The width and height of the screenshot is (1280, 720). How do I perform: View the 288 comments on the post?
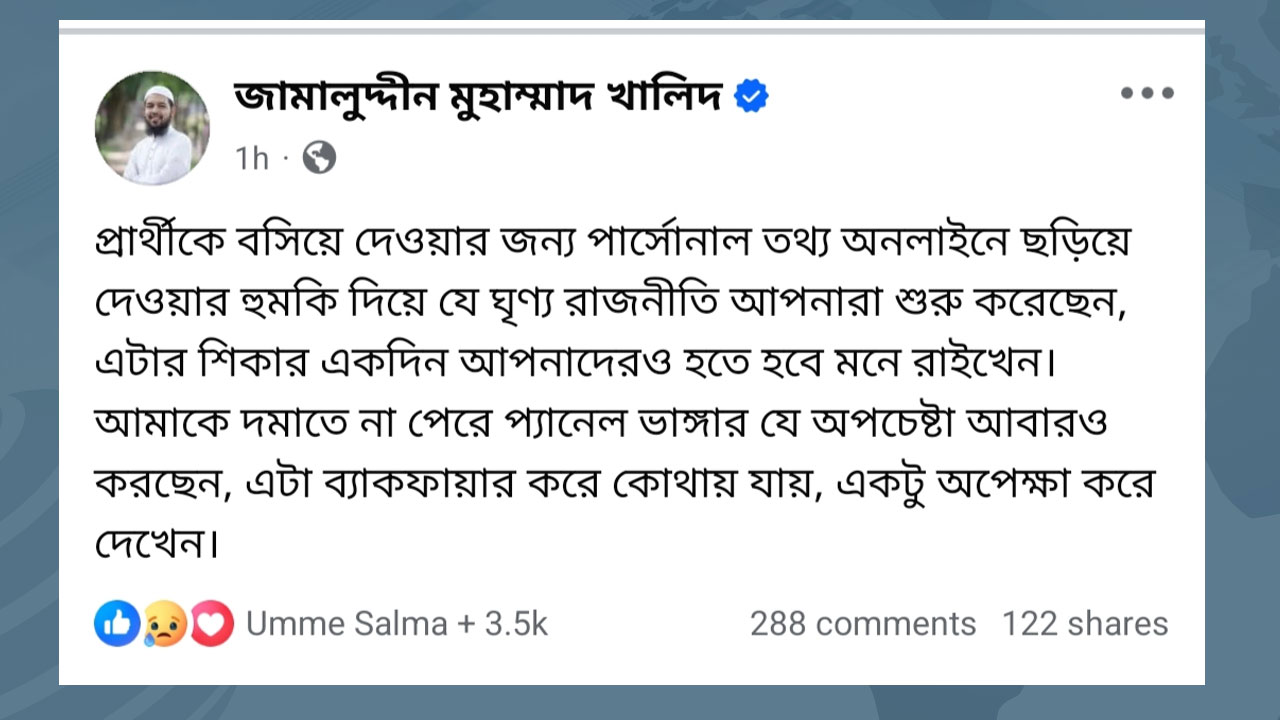tap(862, 623)
